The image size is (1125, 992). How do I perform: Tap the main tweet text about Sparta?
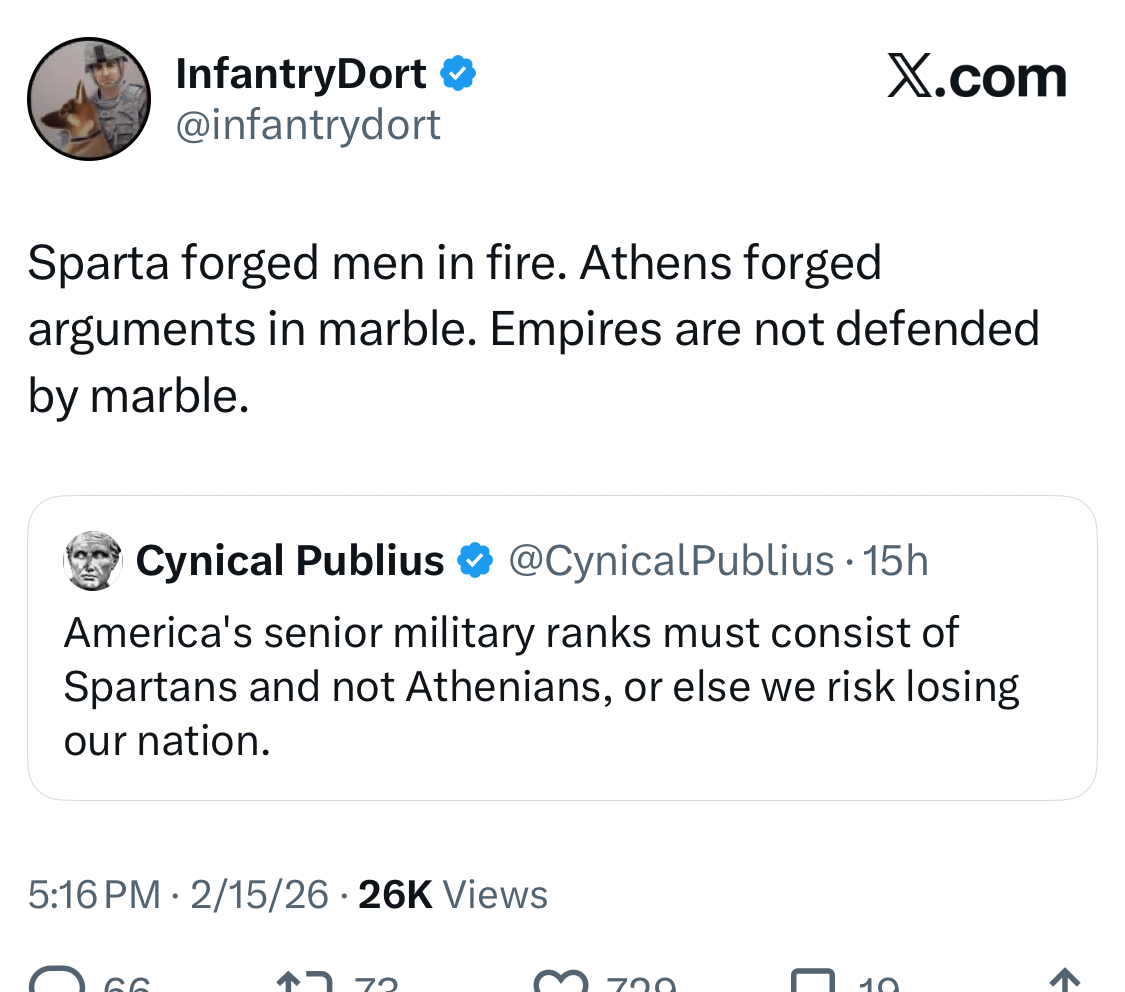click(533, 329)
